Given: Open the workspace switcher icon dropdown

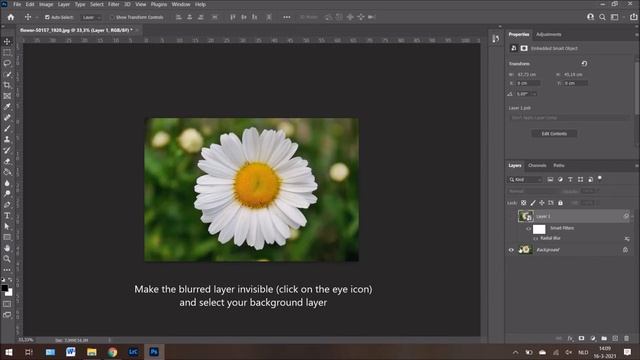Looking at the screenshot, I should (x=615, y=17).
